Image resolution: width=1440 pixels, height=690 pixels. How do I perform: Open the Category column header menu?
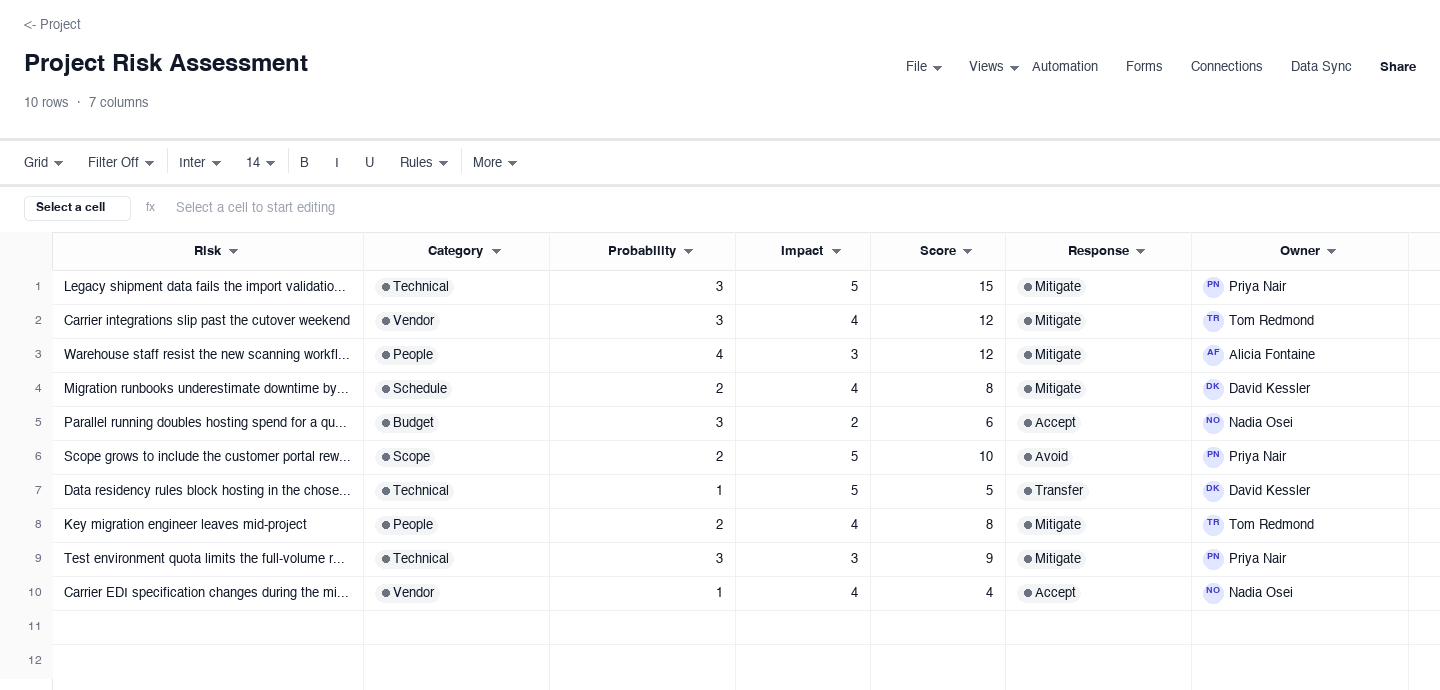[496, 252]
